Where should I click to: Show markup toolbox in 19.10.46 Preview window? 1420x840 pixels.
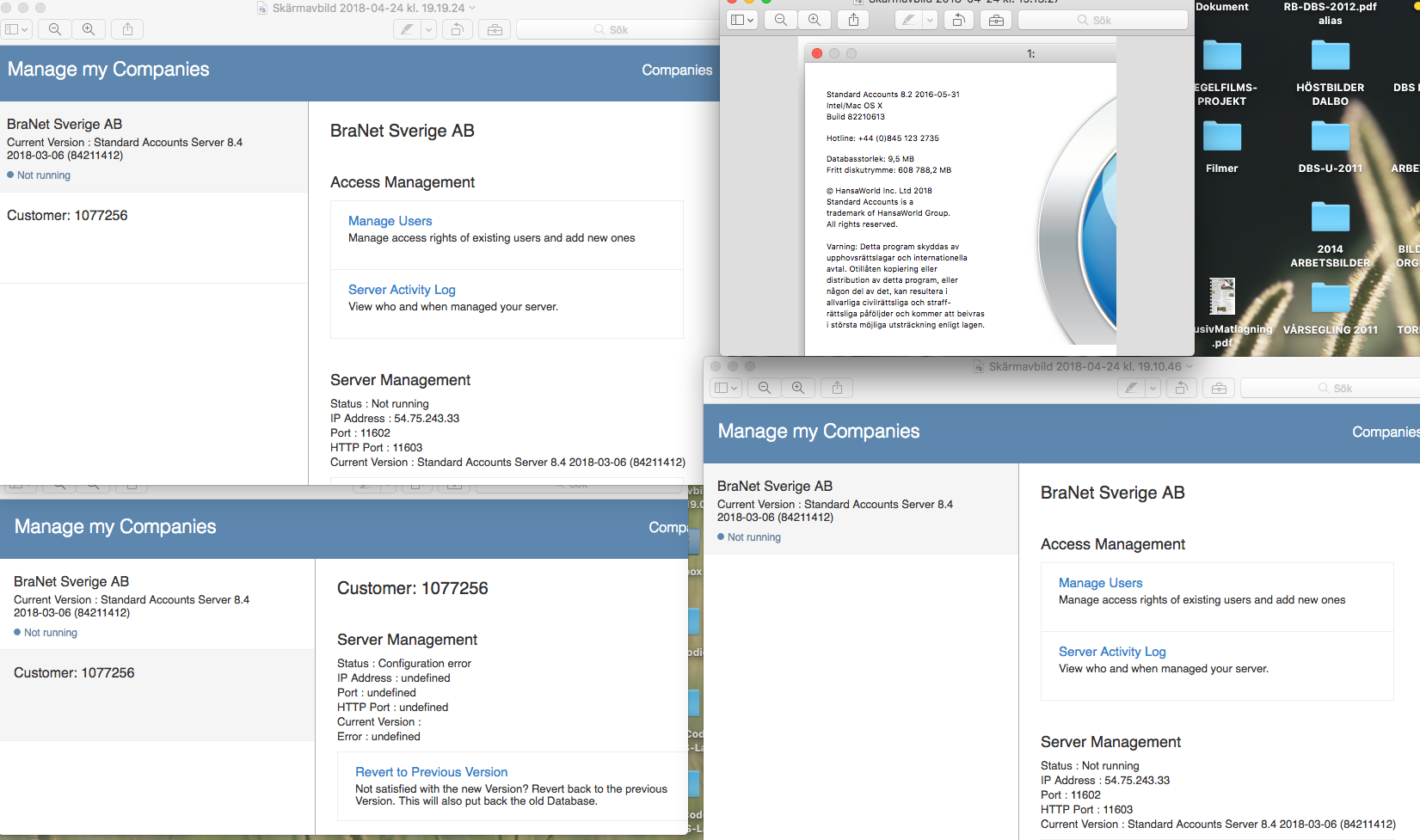click(1219, 388)
